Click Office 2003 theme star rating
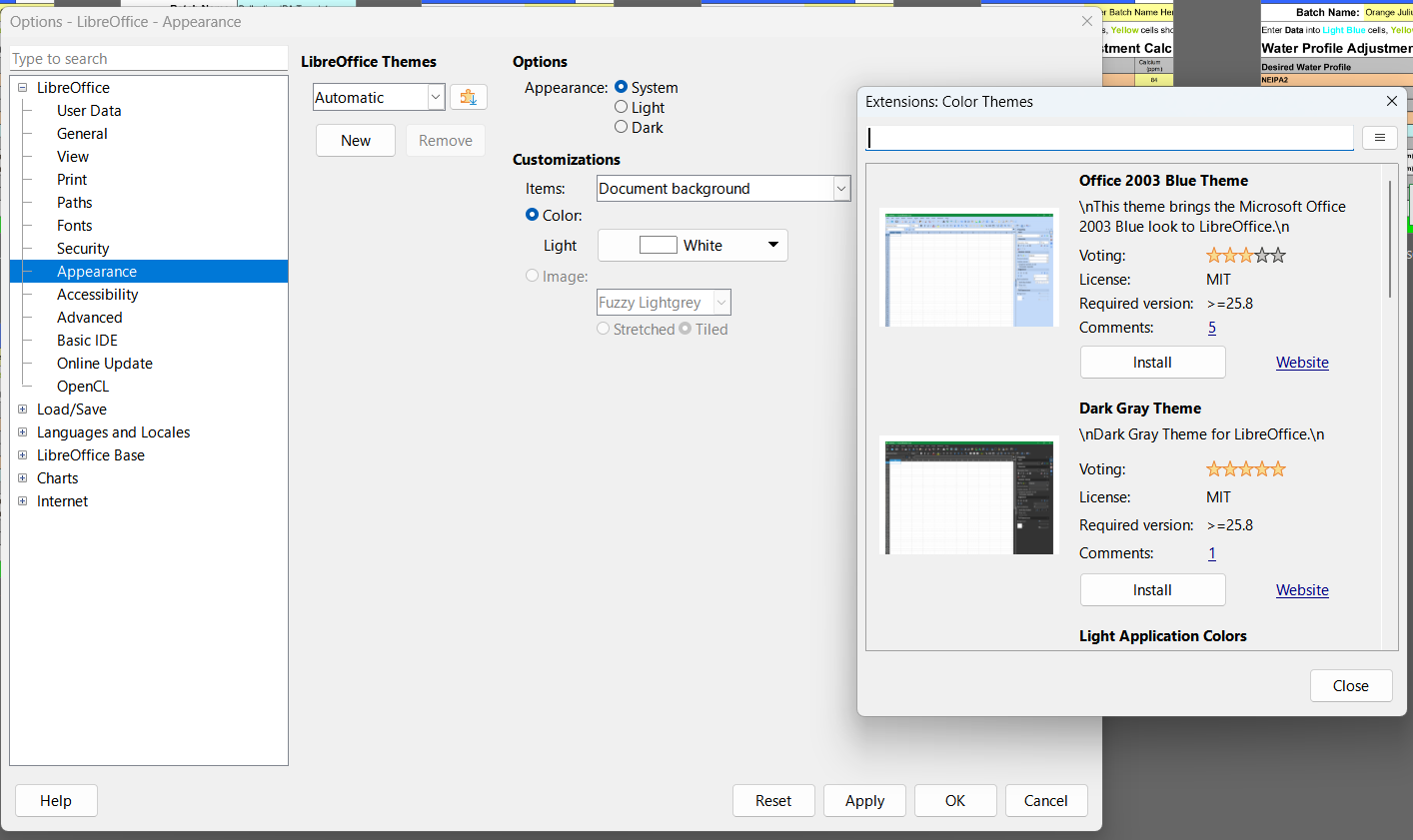Image resolution: width=1413 pixels, height=840 pixels. (x=1246, y=256)
